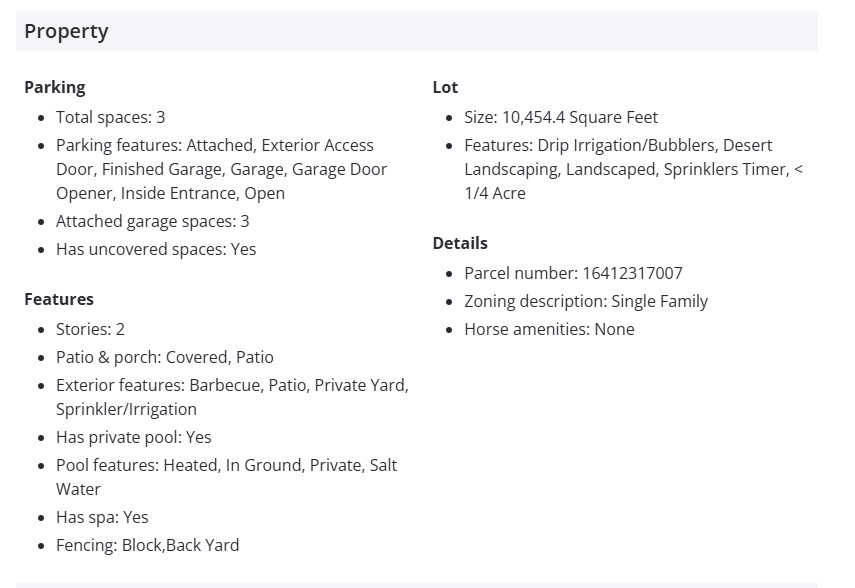Click the Features subheading
The height and width of the screenshot is (588, 855).
point(59,299)
